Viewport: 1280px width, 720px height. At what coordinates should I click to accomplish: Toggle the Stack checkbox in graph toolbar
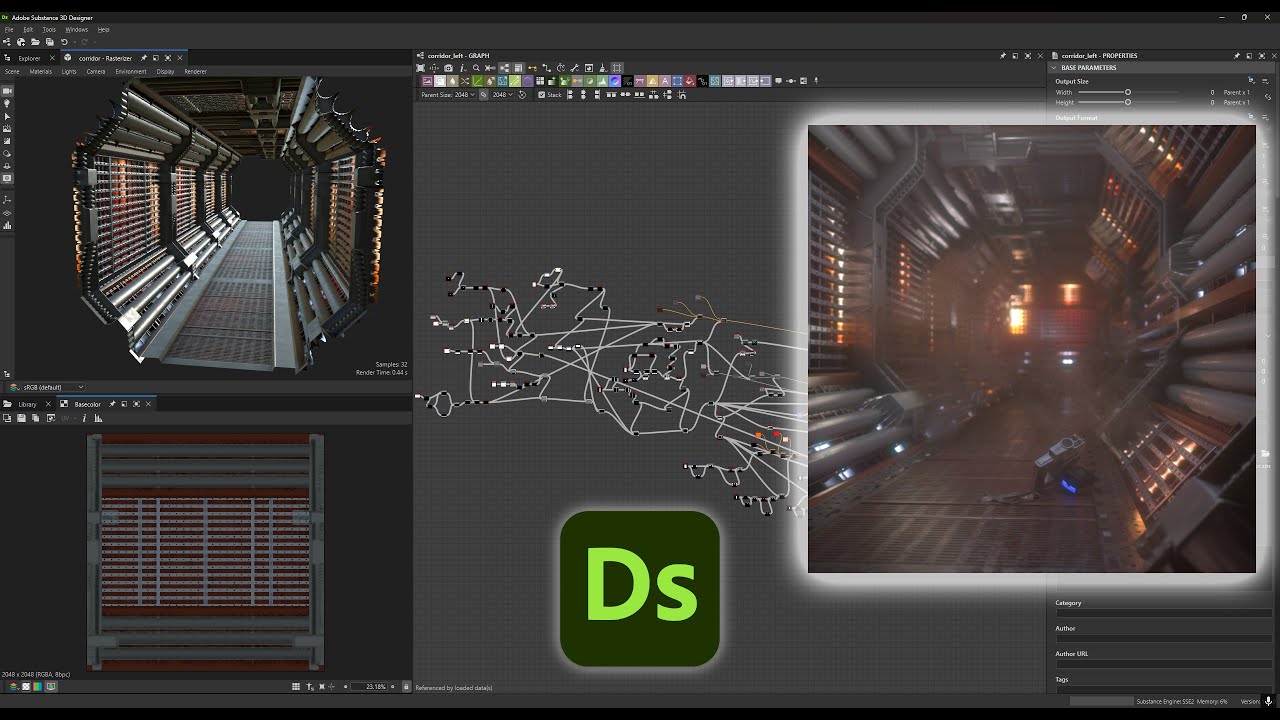pos(541,95)
